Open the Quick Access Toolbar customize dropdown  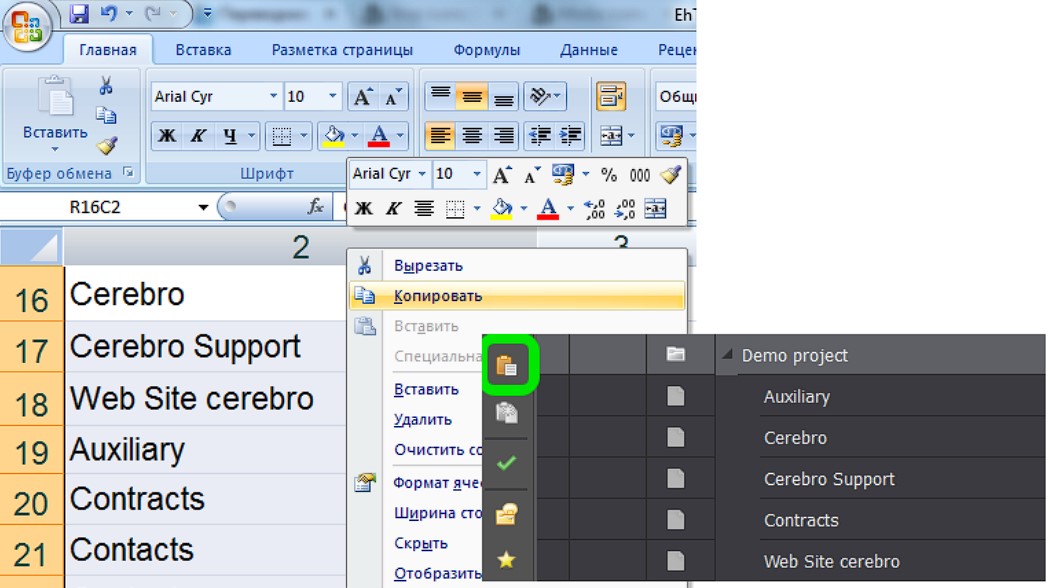pyautogui.click(x=207, y=13)
